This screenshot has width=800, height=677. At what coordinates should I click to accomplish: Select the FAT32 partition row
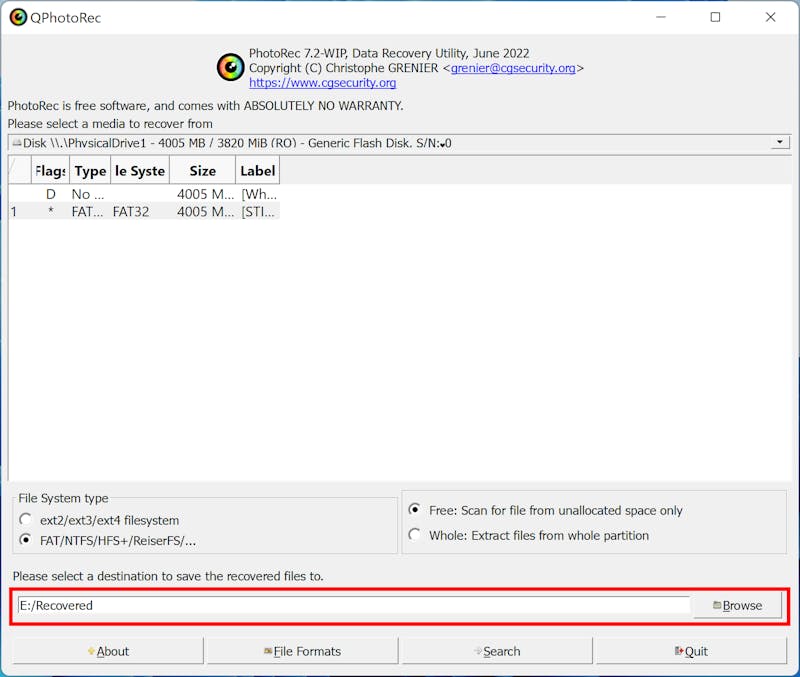(x=144, y=211)
